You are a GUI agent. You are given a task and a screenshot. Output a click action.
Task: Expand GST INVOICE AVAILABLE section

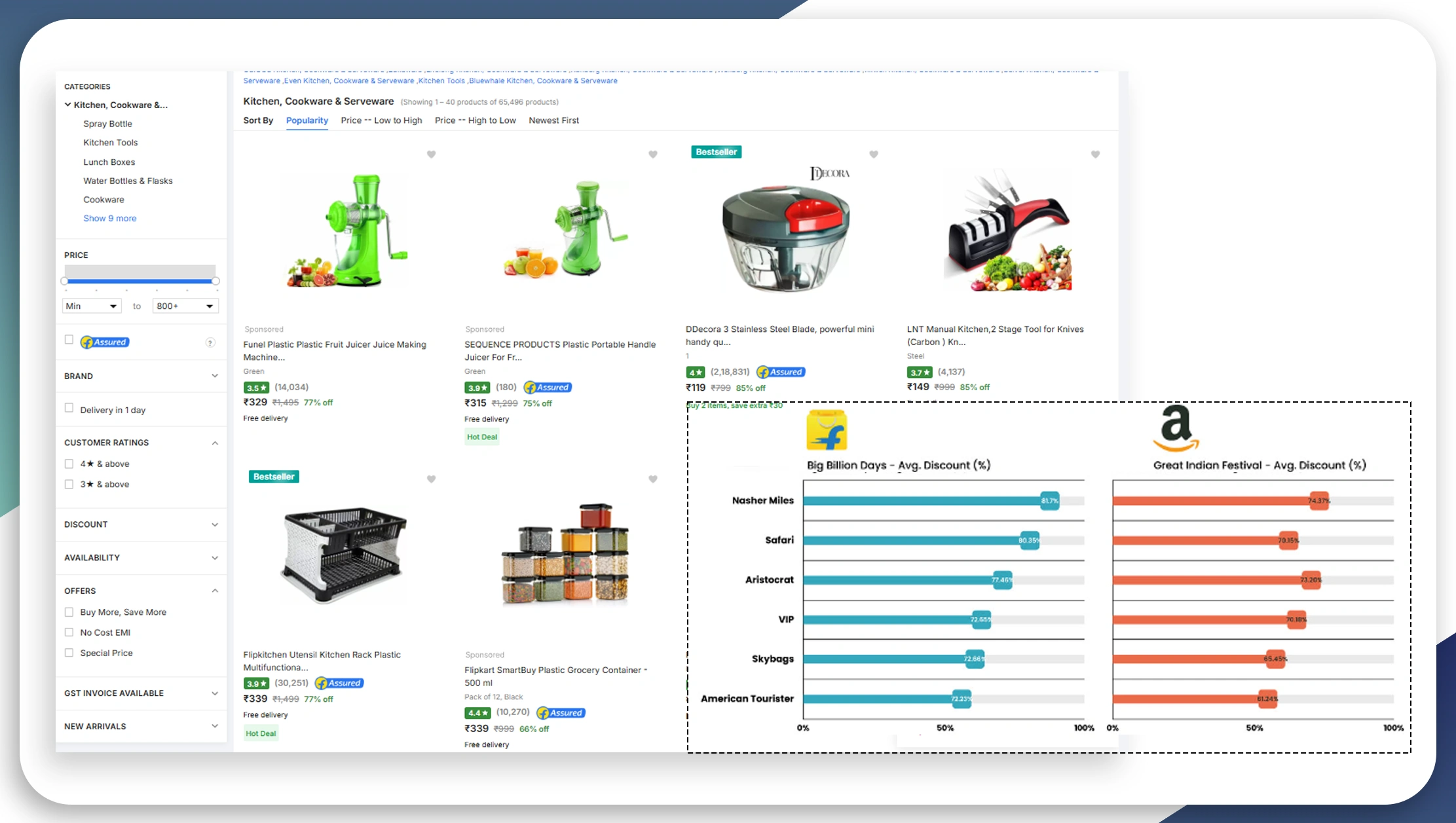point(215,693)
